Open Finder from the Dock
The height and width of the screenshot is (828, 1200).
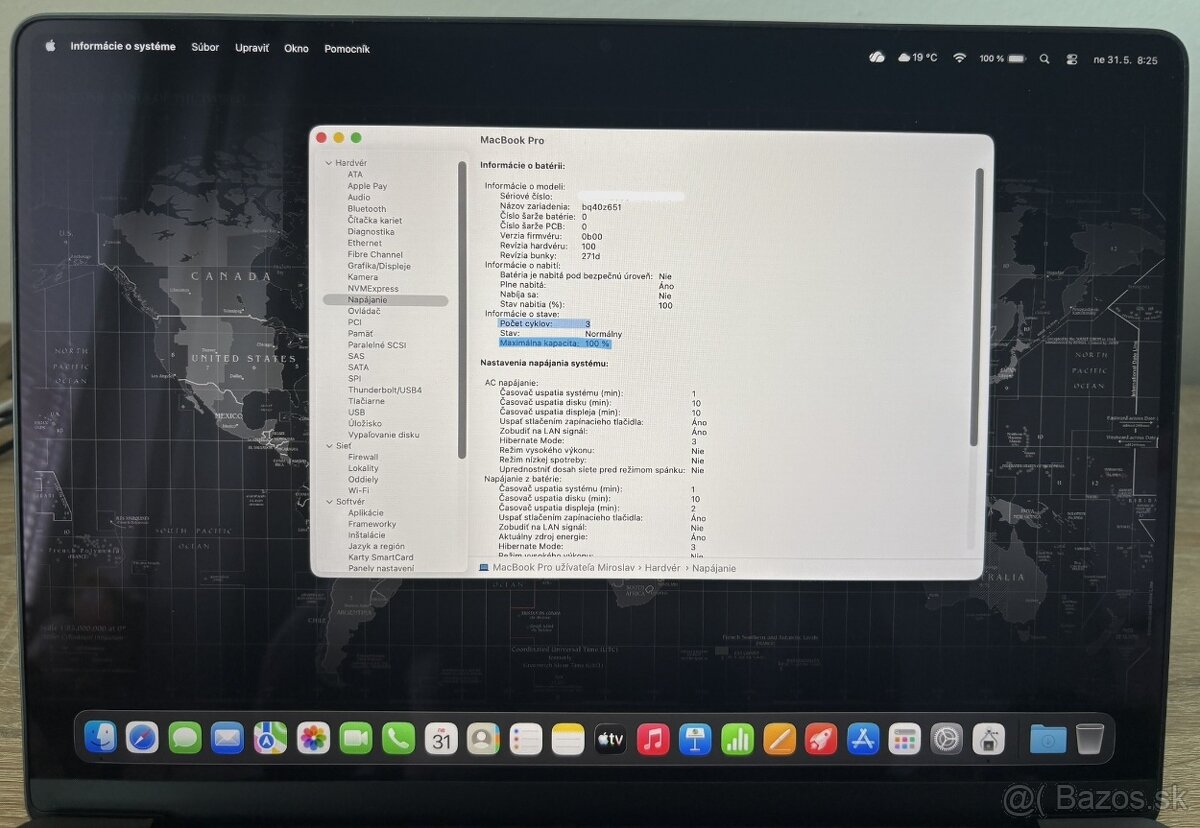click(x=100, y=738)
